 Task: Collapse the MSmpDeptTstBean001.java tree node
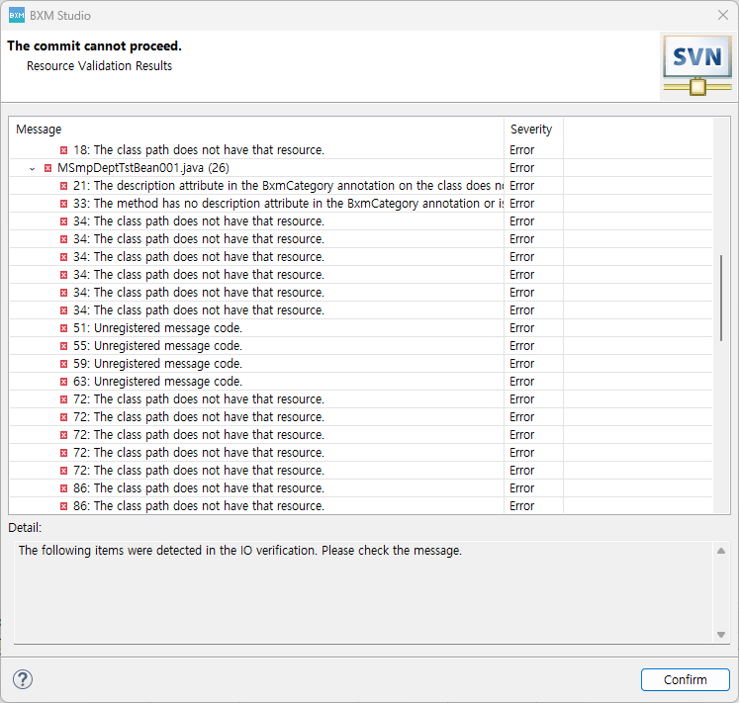click(33, 168)
